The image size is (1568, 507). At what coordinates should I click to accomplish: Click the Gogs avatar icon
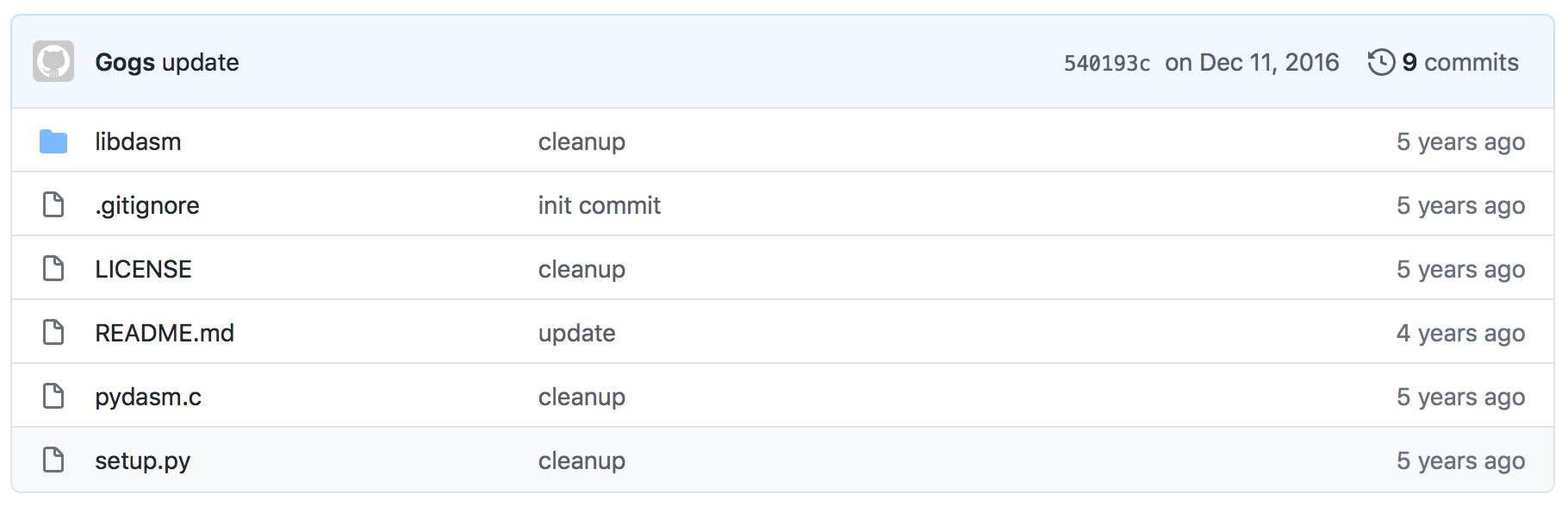point(54,61)
